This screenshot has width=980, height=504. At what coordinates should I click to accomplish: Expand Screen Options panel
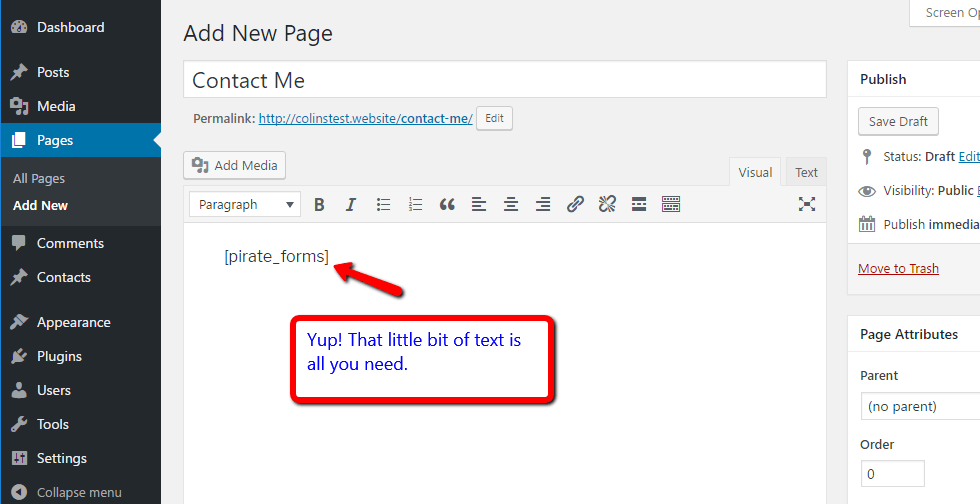(x=945, y=13)
